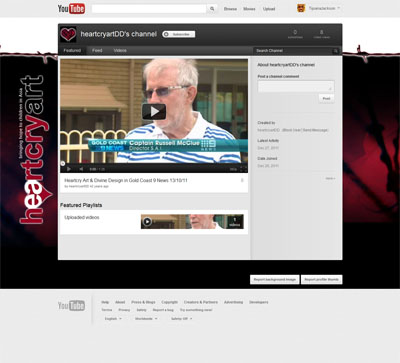The image size is (400, 363).
Task: Open Upload in the top navigation
Action: [269, 9]
